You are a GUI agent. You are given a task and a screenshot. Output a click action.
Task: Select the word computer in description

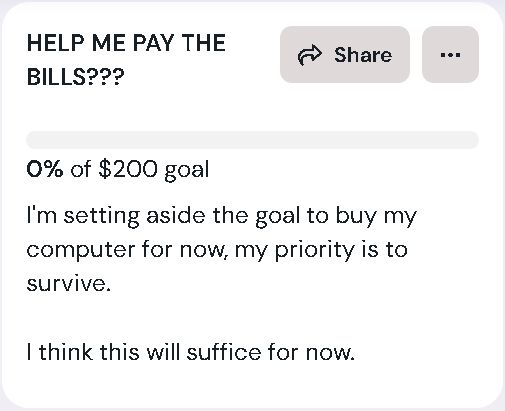click(x=81, y=250)
